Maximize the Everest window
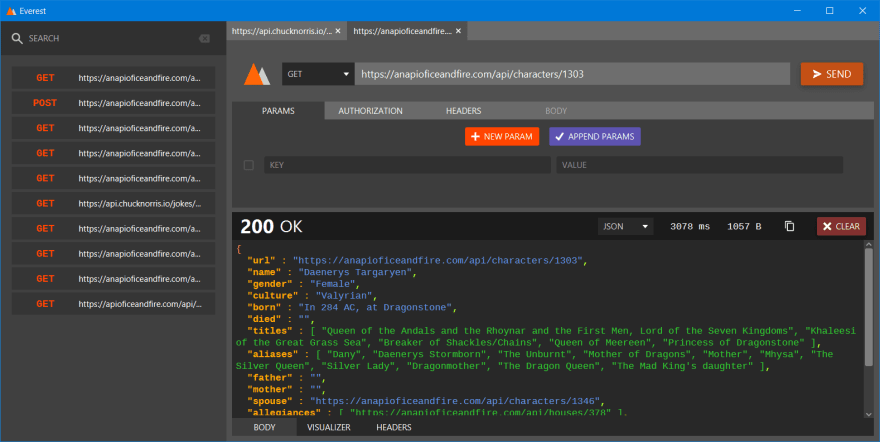This screenshot has height=442, width=880. click(x=829, y=11)
